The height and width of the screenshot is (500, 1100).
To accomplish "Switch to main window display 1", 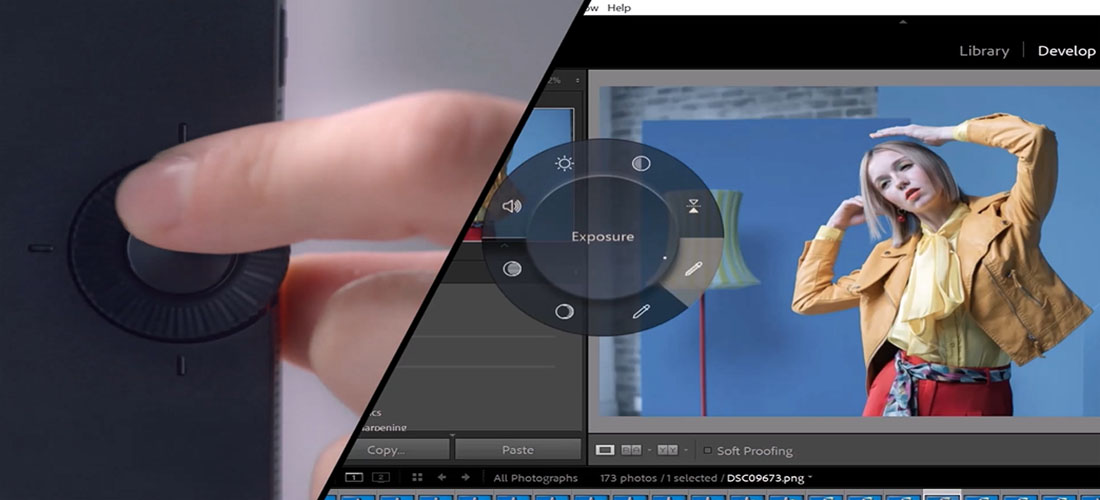I will click(352, 478).
